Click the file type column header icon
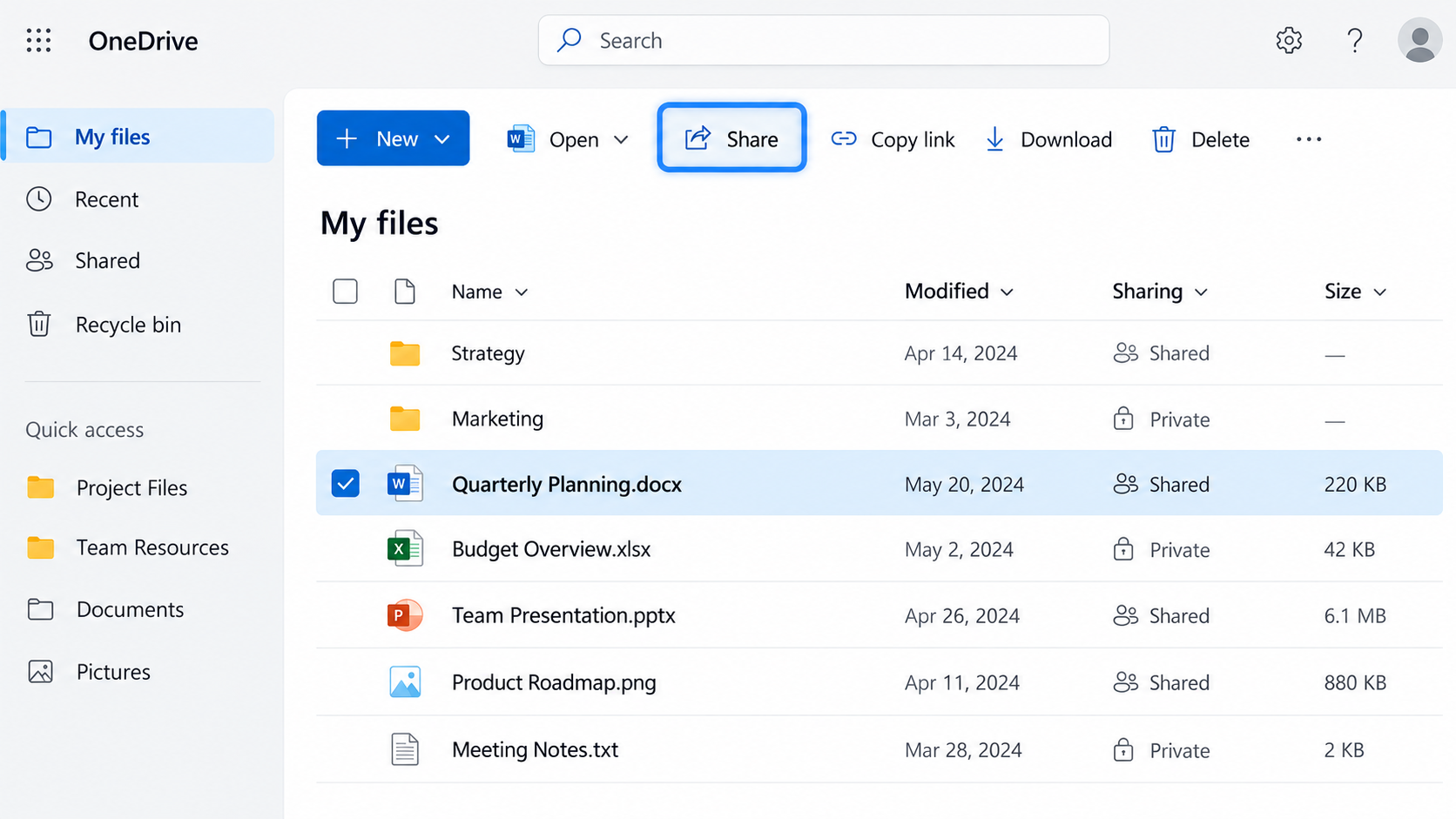 405,292
